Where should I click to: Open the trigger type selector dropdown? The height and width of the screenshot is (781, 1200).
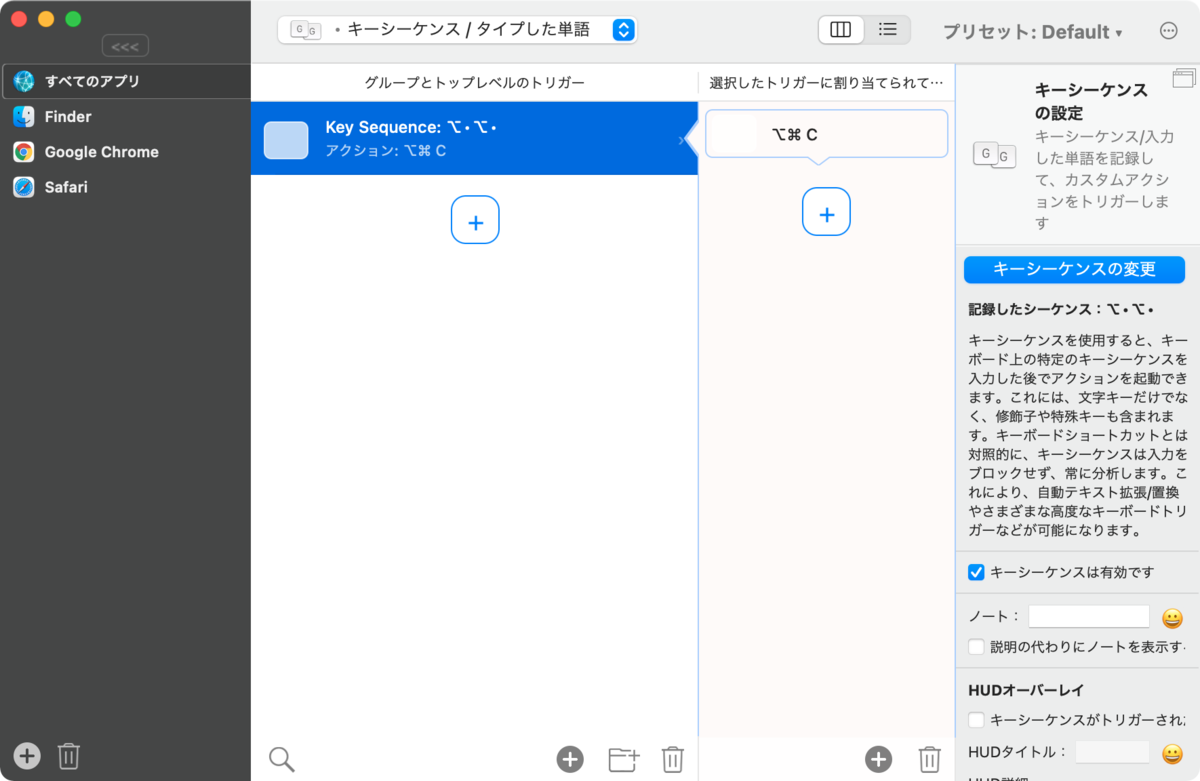(x=623, y=30)
